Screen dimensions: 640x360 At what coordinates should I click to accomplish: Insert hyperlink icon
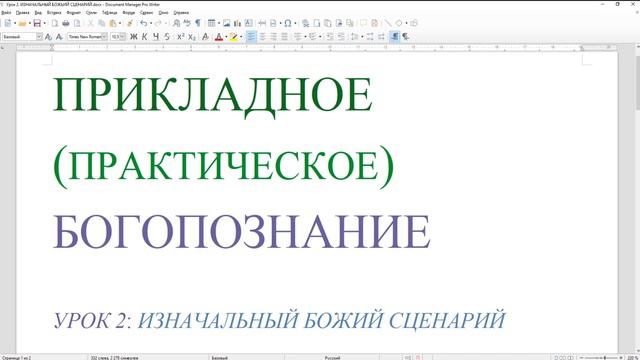click(x=305, y=23)
